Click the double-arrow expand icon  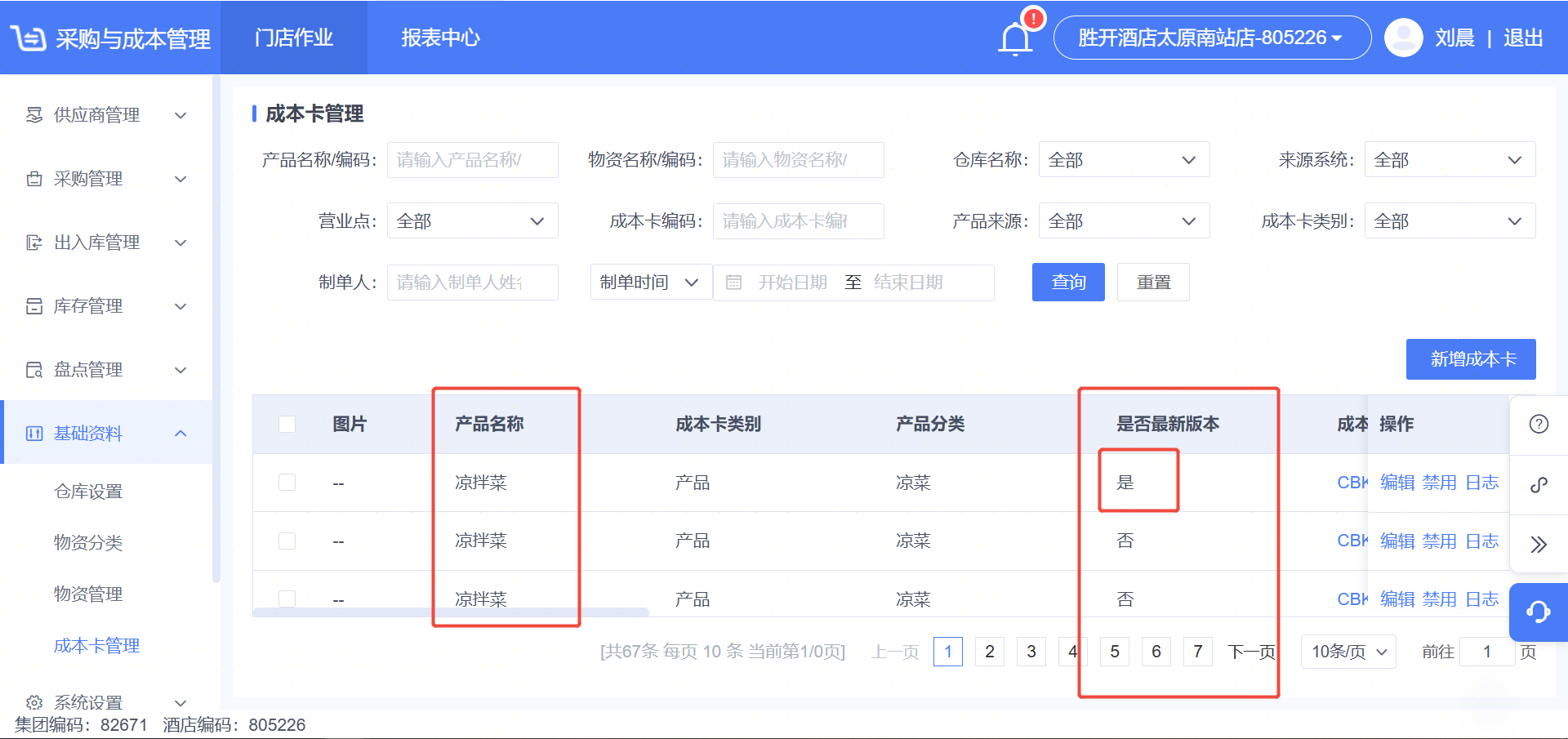pyautogui.click(x=1539, y=545)
